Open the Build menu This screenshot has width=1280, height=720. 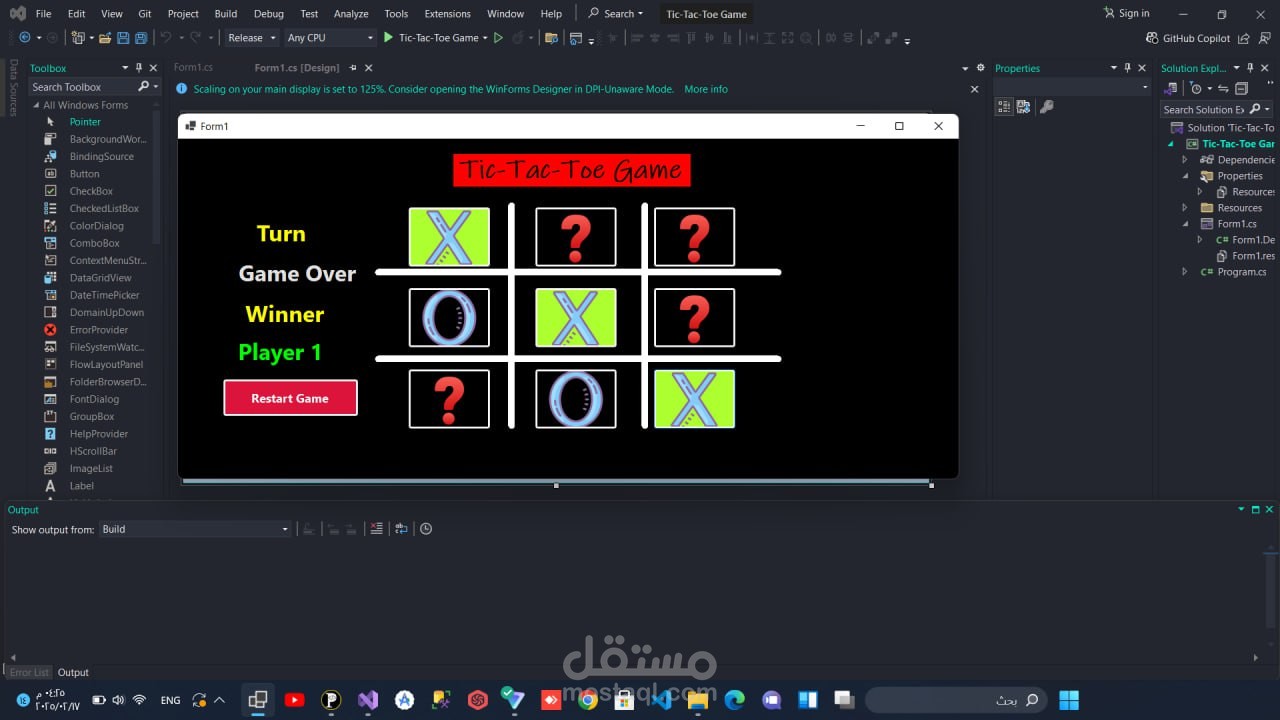pos(226,14)
